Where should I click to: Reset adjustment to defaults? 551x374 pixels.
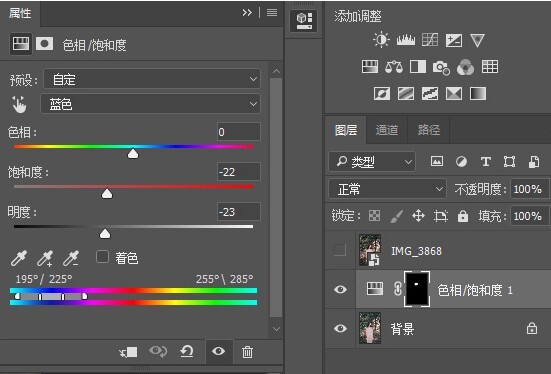coord(187,351)
